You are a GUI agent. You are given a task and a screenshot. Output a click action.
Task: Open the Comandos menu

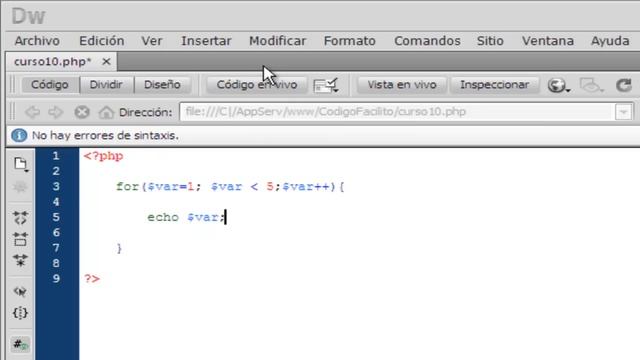427,41
